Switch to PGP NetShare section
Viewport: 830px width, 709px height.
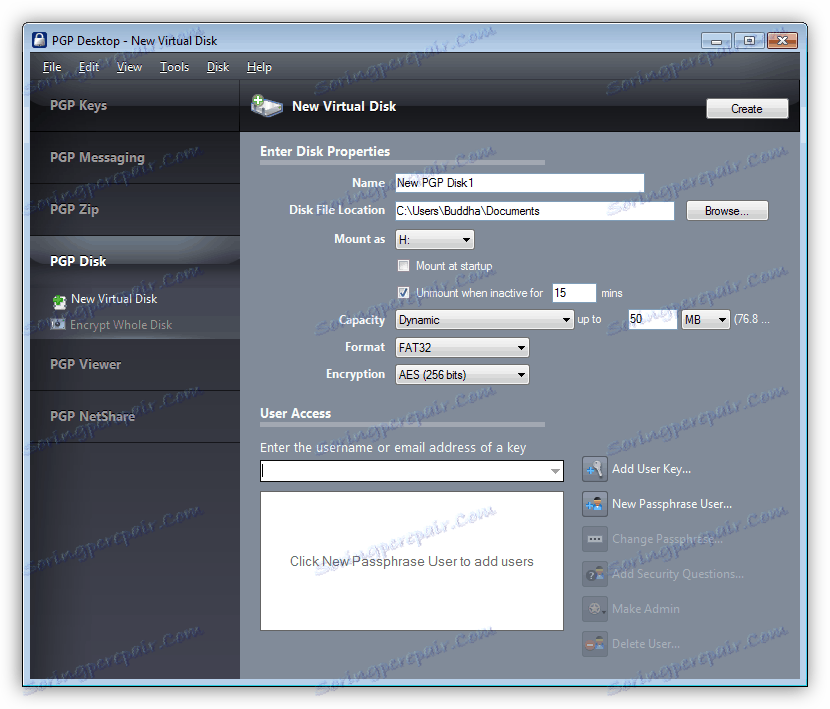135,416
